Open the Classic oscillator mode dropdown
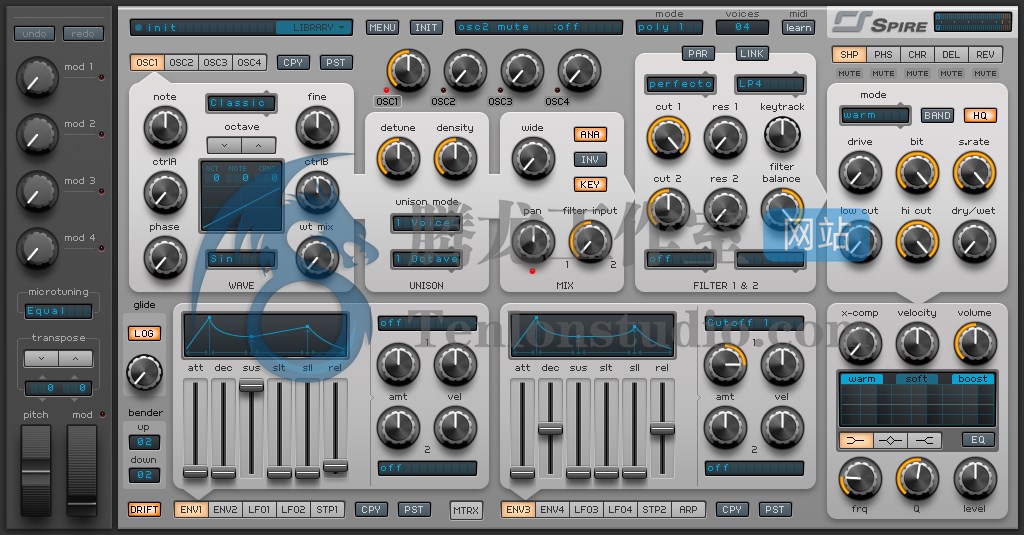 pyautogui.click(x=241, y=103)
